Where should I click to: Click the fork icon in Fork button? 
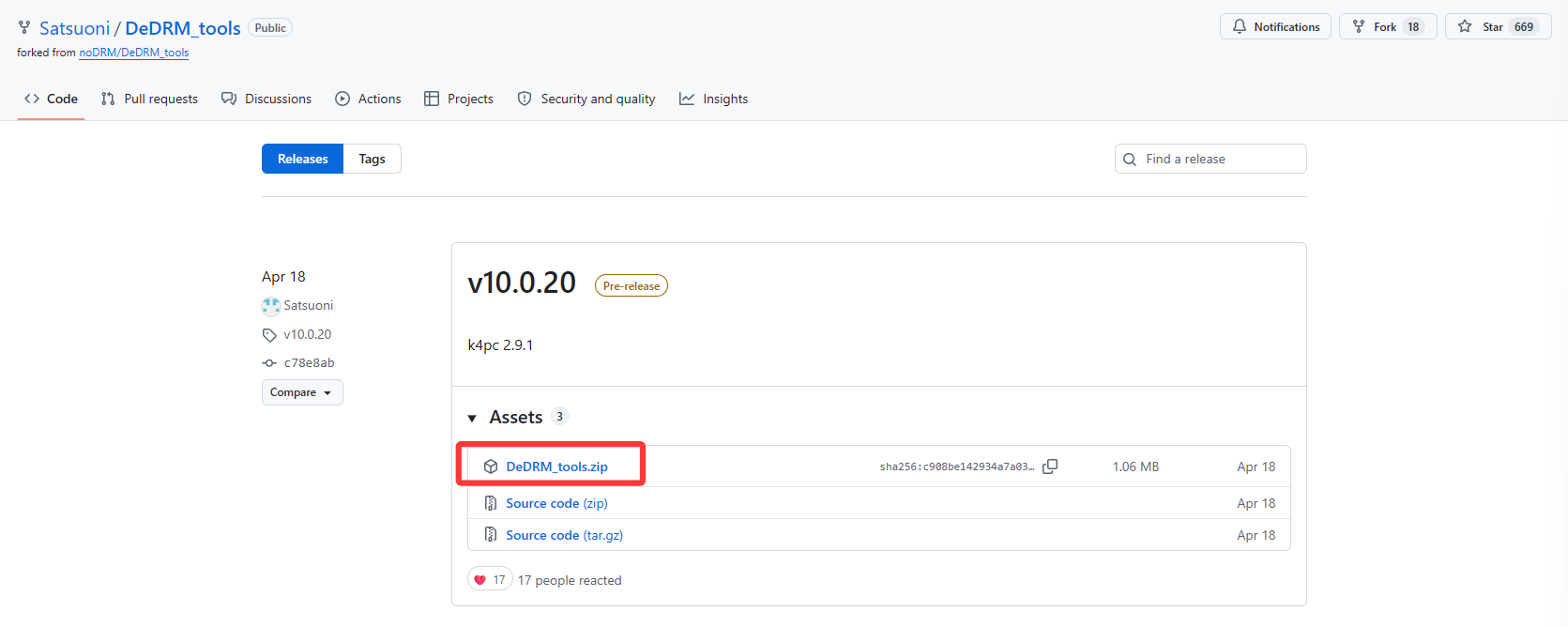click(1359, 26)
